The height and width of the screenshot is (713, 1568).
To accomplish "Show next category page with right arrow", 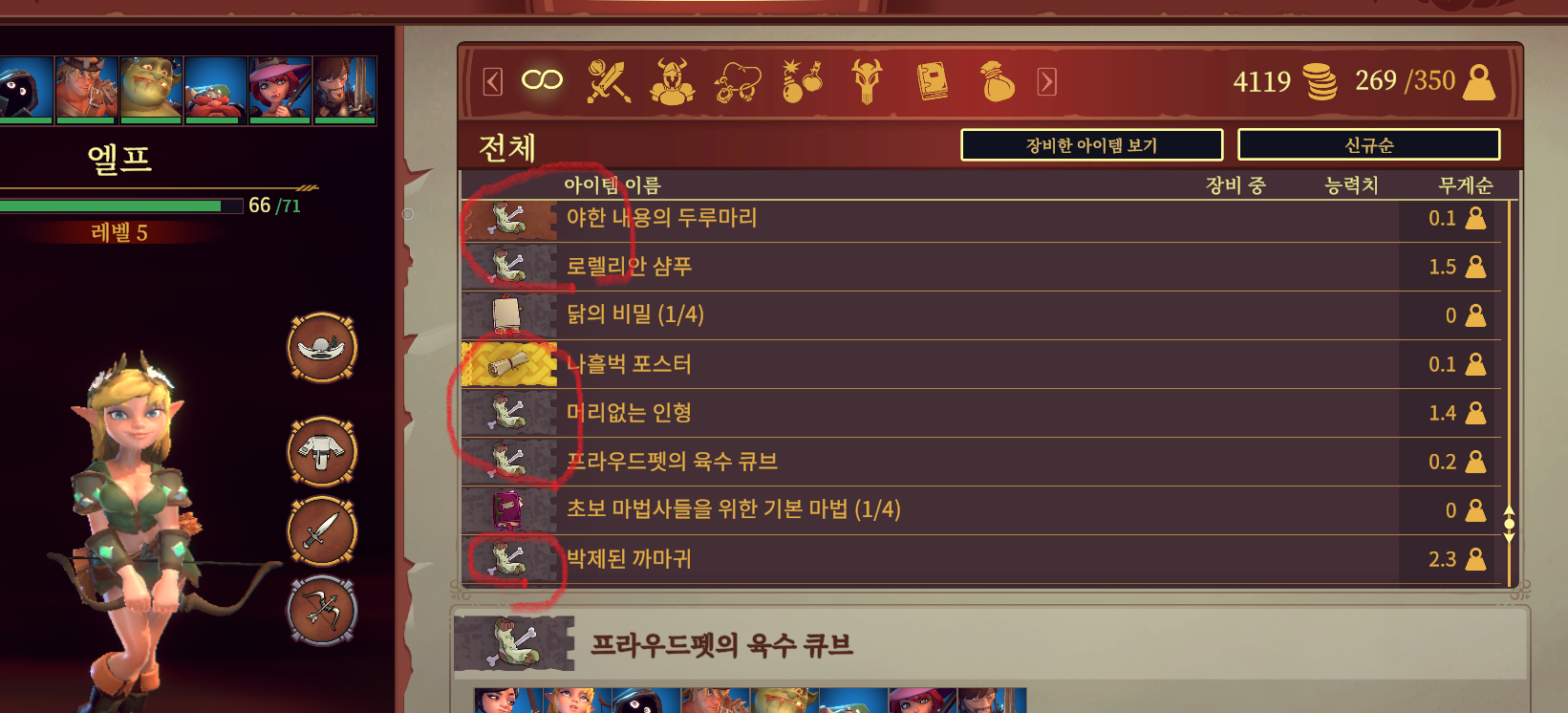I will [1047, 82].
